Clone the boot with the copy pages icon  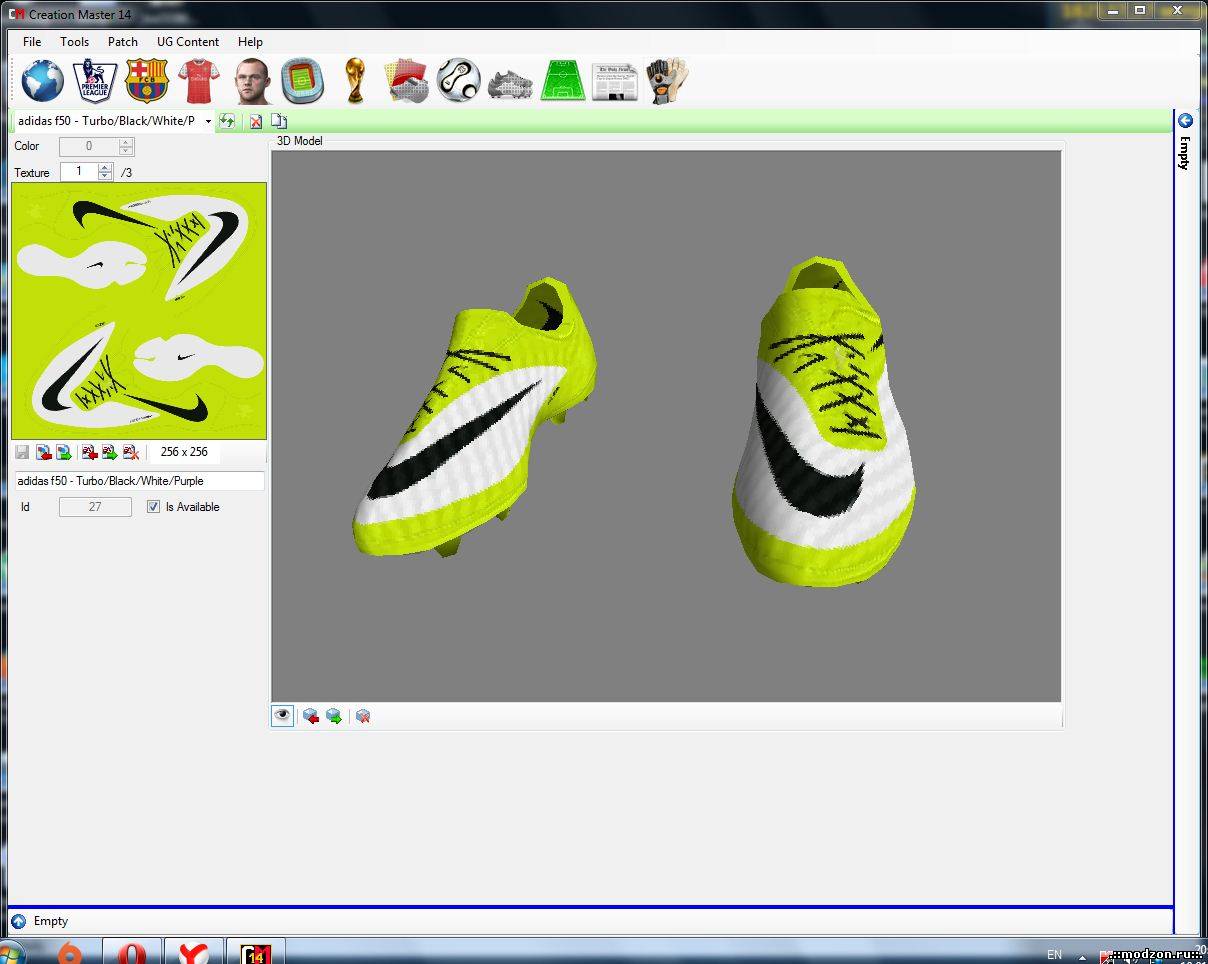279,121
